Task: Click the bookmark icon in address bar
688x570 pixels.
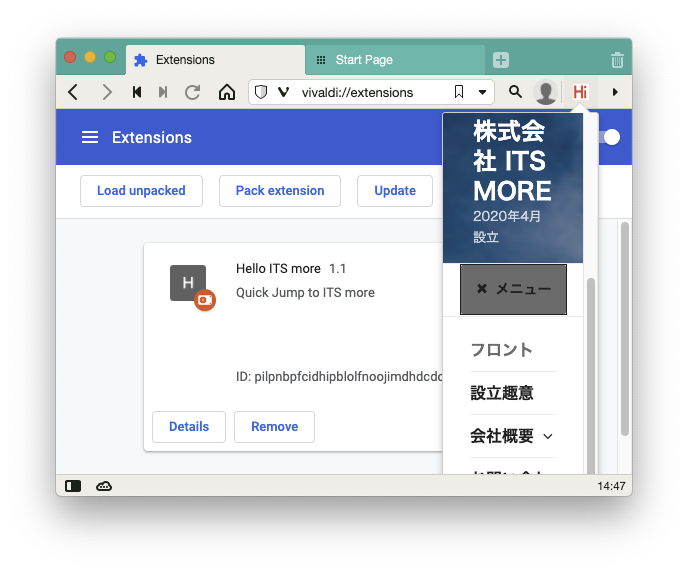Action: [x=459, y=92]
